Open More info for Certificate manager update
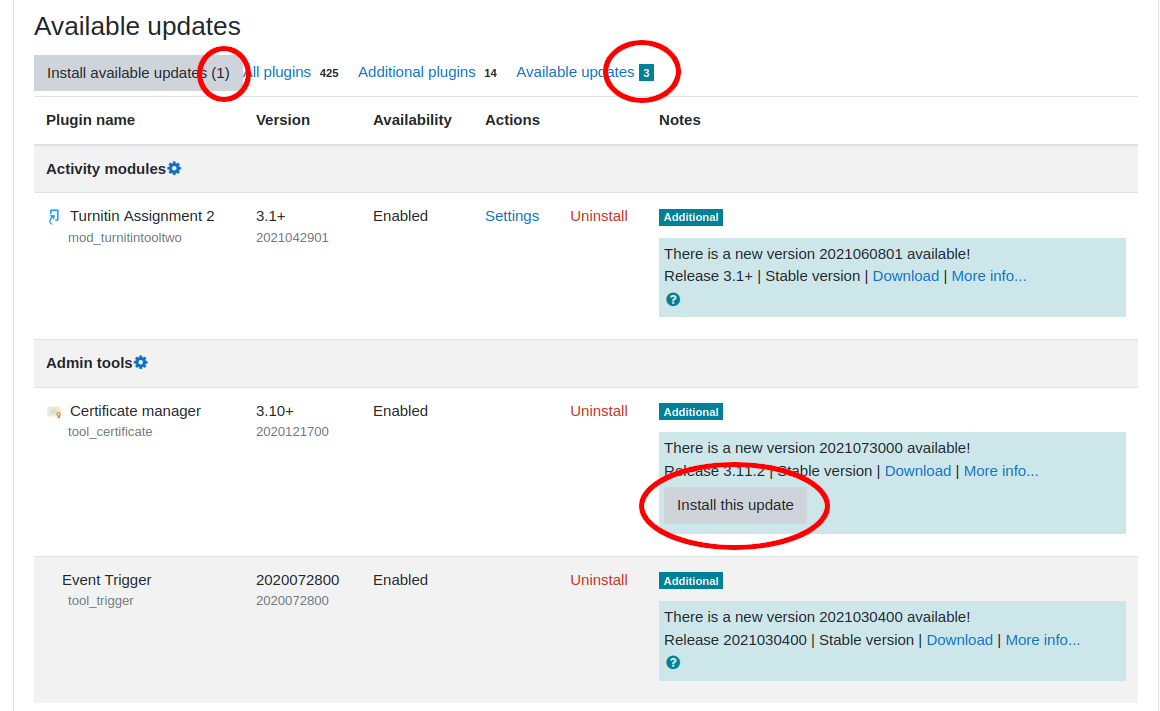 click(1001, 471)
